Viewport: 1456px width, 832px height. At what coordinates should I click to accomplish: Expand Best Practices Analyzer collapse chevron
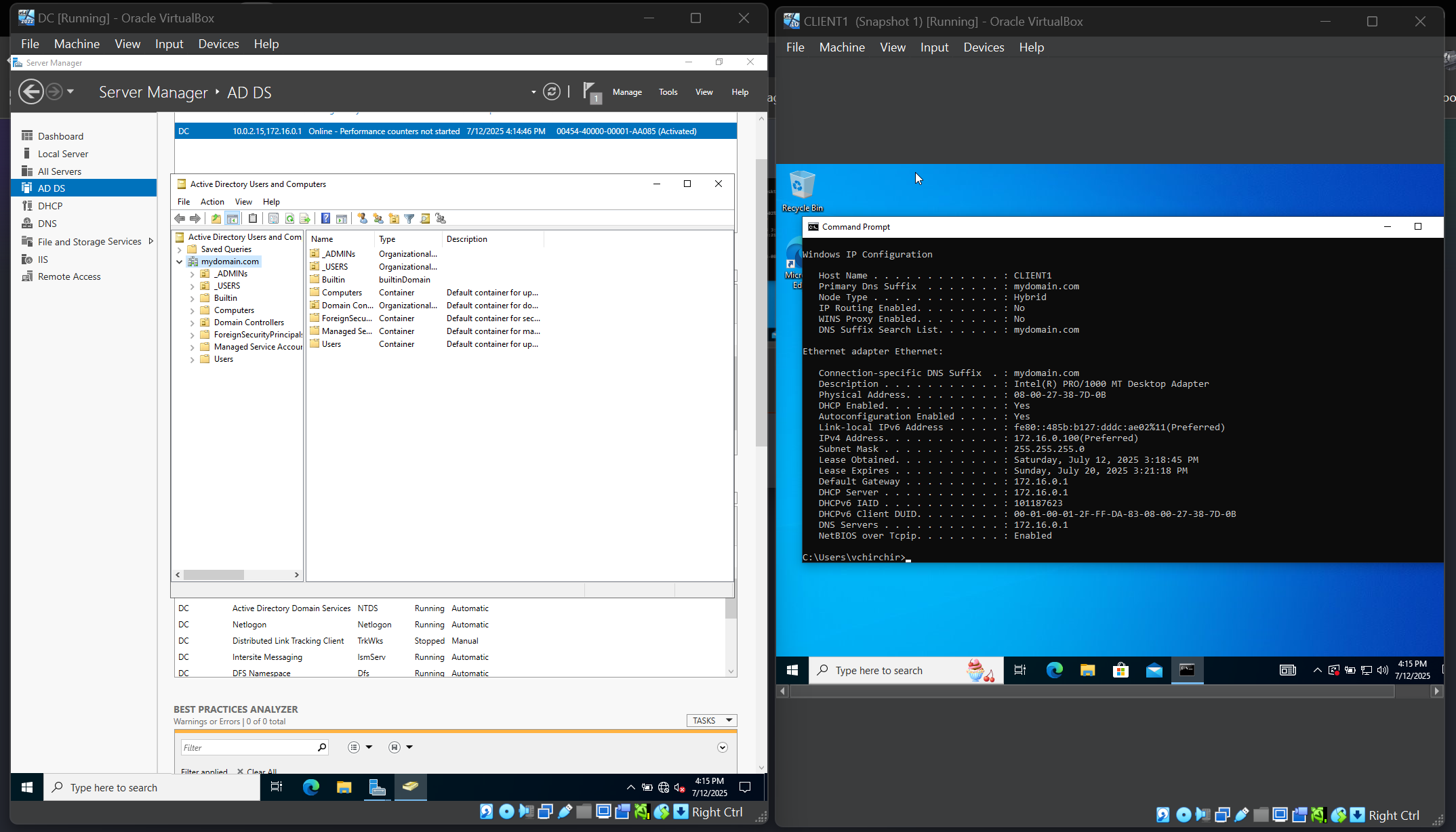[723, 747]
